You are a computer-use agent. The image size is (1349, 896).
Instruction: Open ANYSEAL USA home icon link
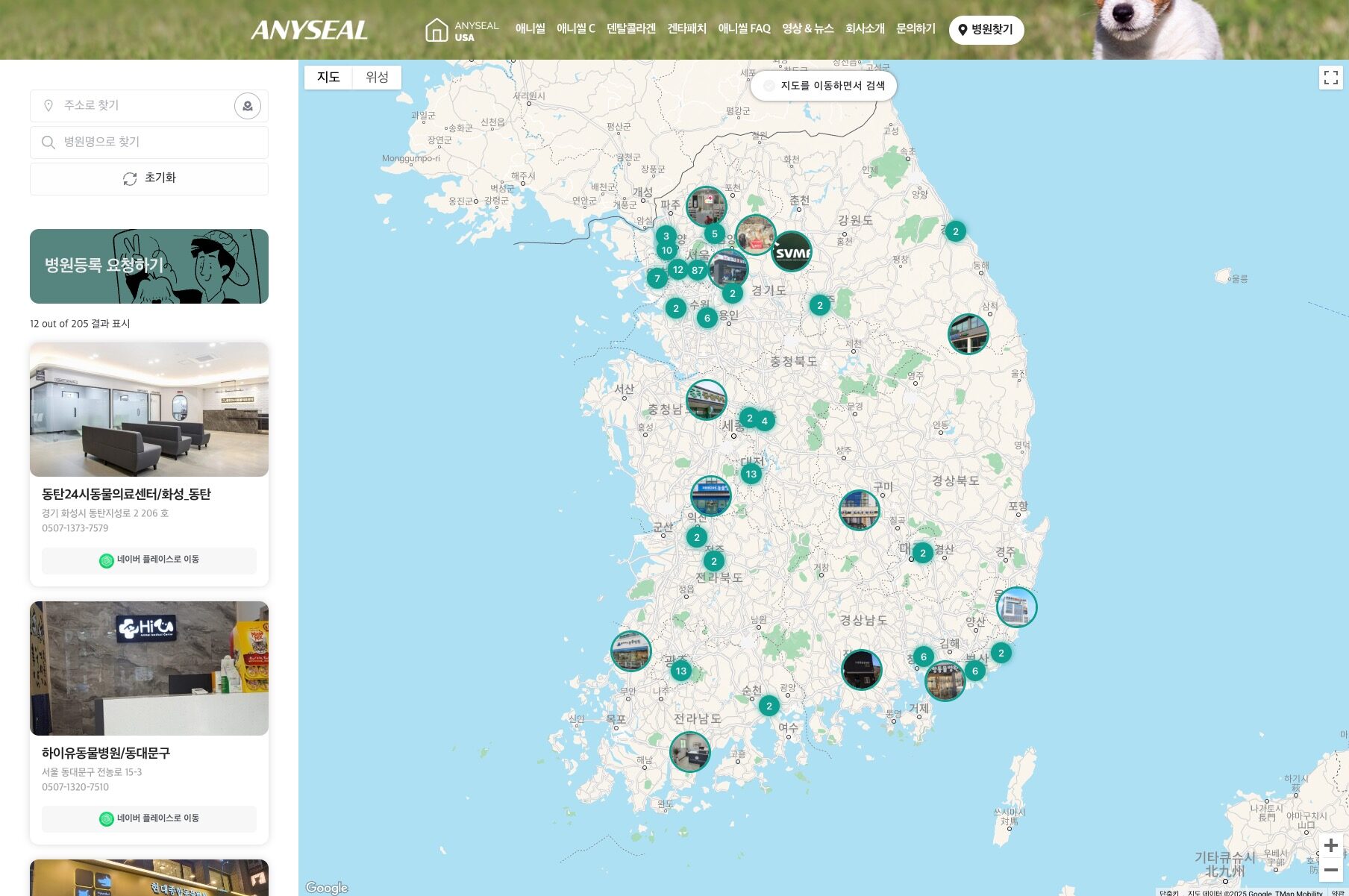pos(462,31)
